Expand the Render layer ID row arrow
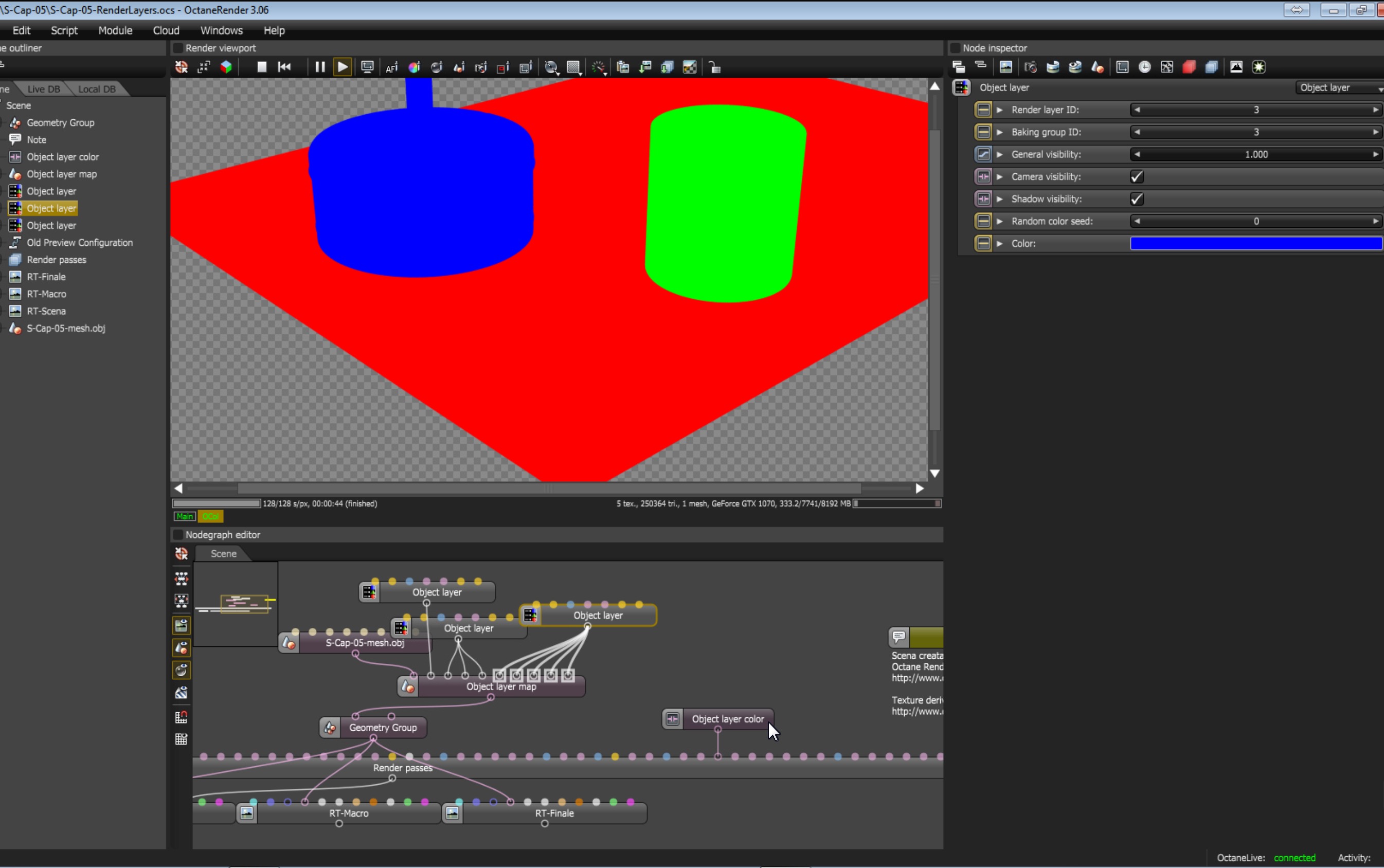 coord(999,110)
